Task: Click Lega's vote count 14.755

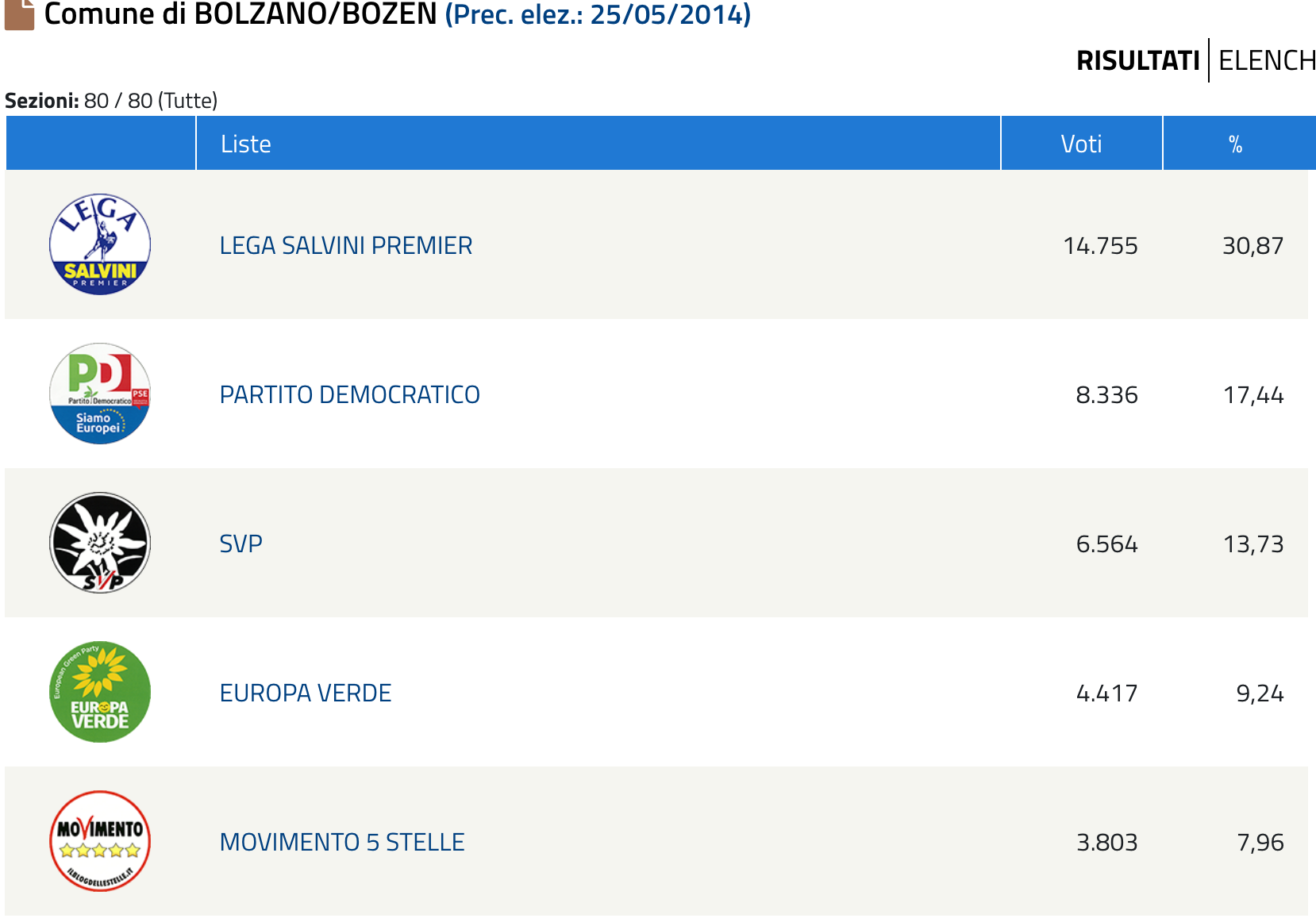Action: click(x=1100, y=246)
